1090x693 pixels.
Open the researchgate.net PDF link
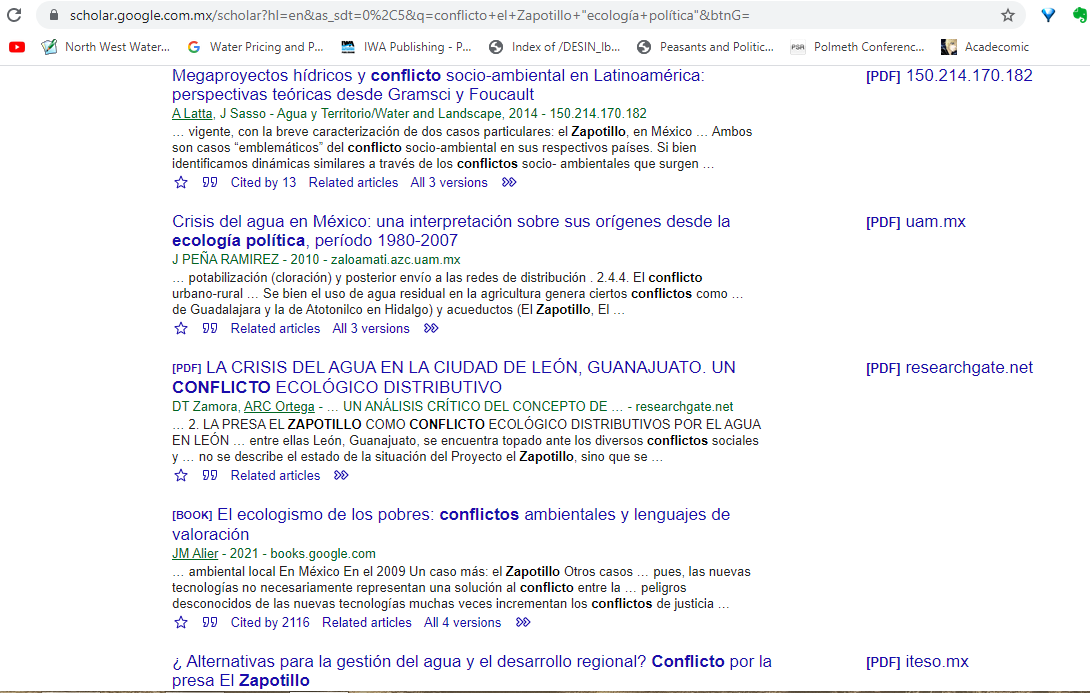click(950, 368)
